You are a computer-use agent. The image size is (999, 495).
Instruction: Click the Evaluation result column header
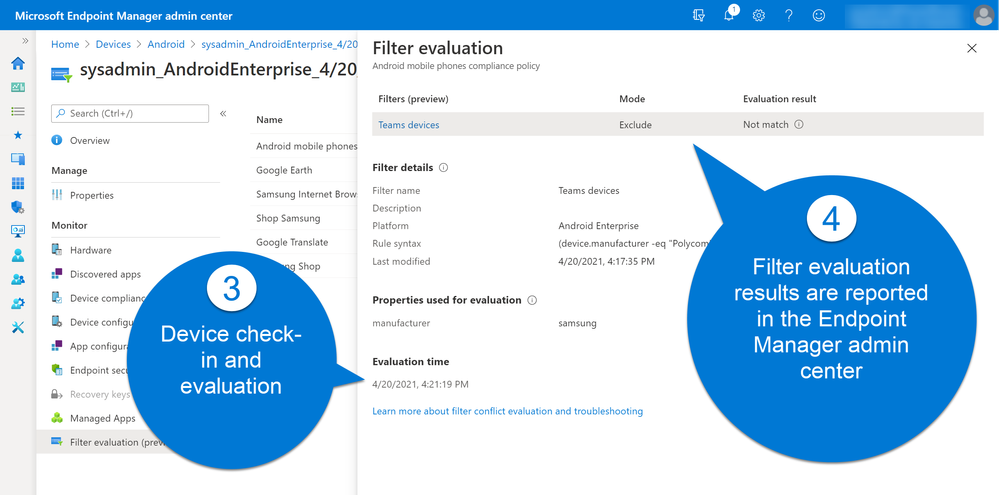click(x=779, y=99)
